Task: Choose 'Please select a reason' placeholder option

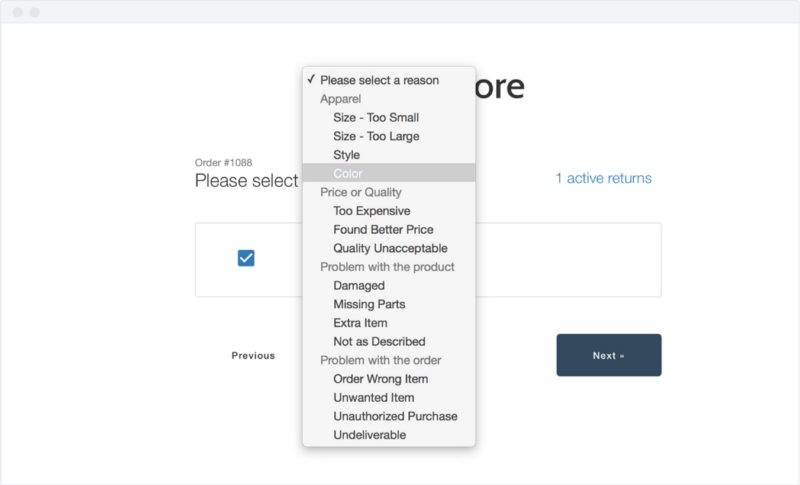Action: click(379, 80)
